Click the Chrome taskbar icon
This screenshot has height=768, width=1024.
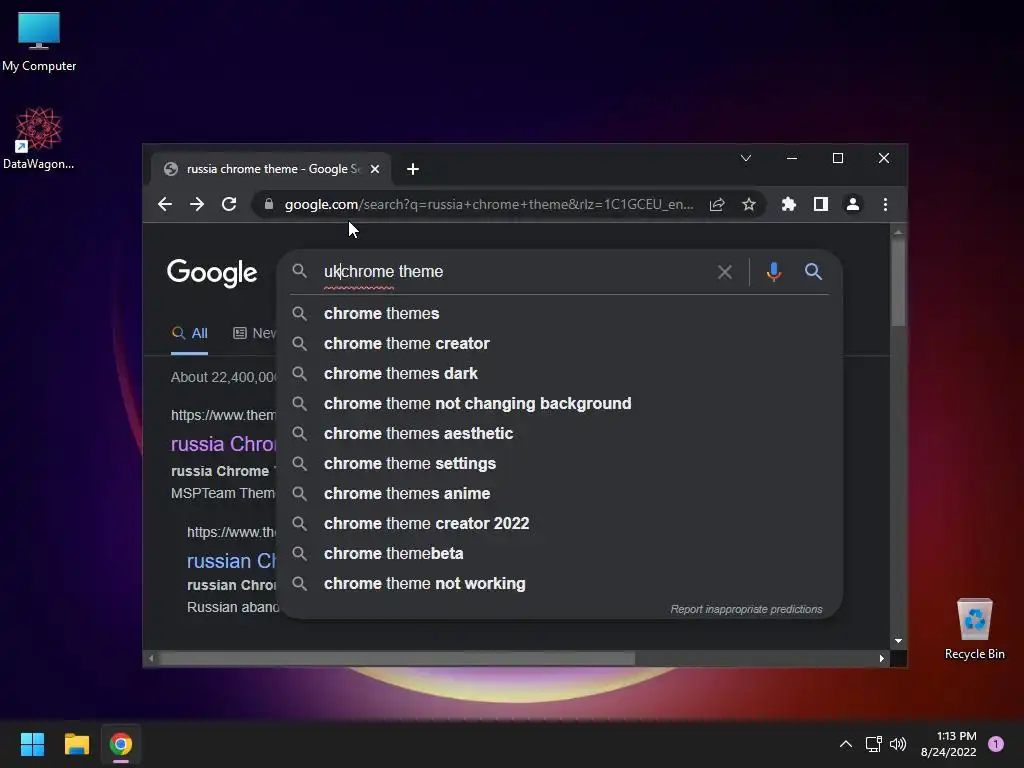coord(121,744)
